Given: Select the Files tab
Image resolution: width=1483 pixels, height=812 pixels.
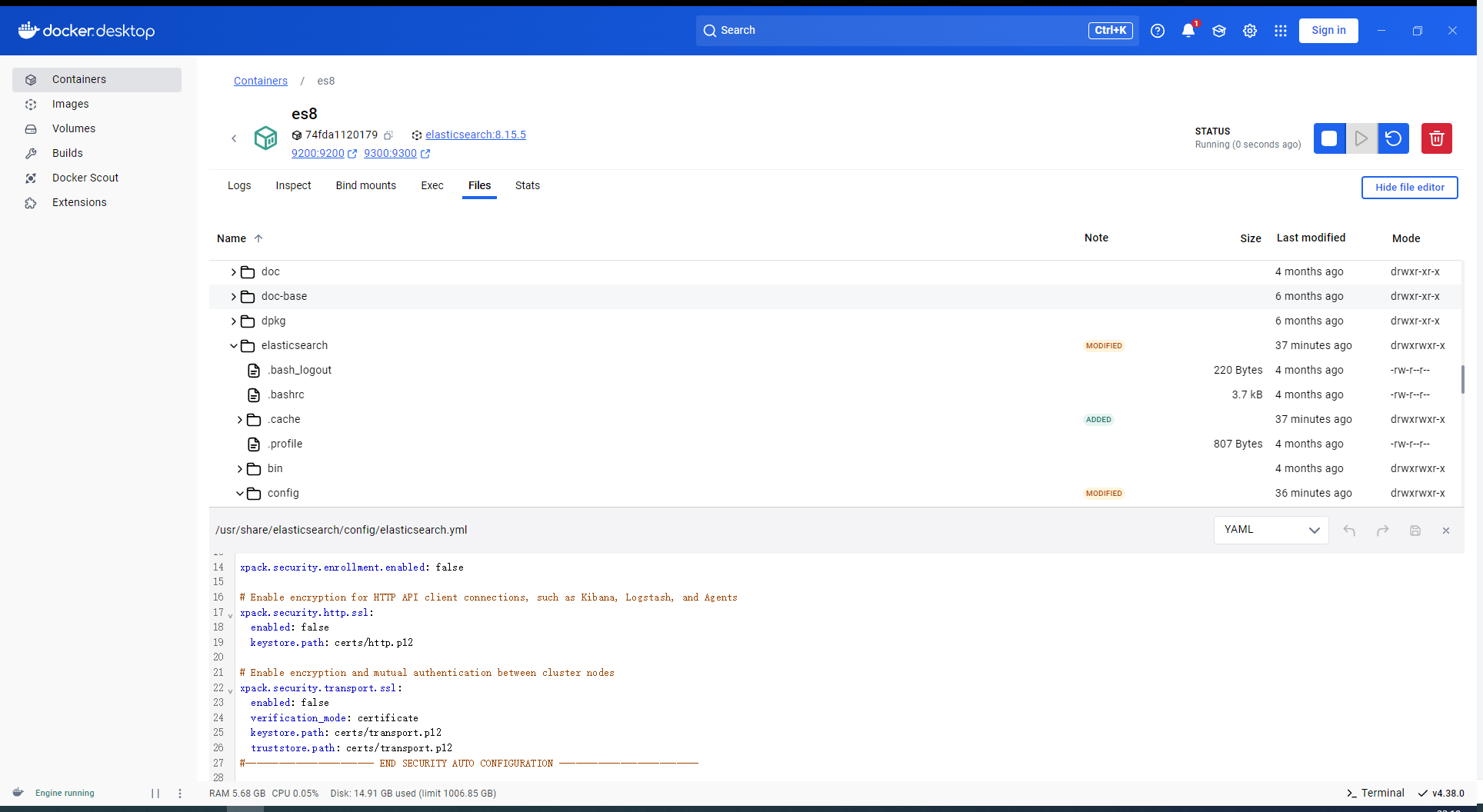Looking at the screenshot, I should 479,186.
